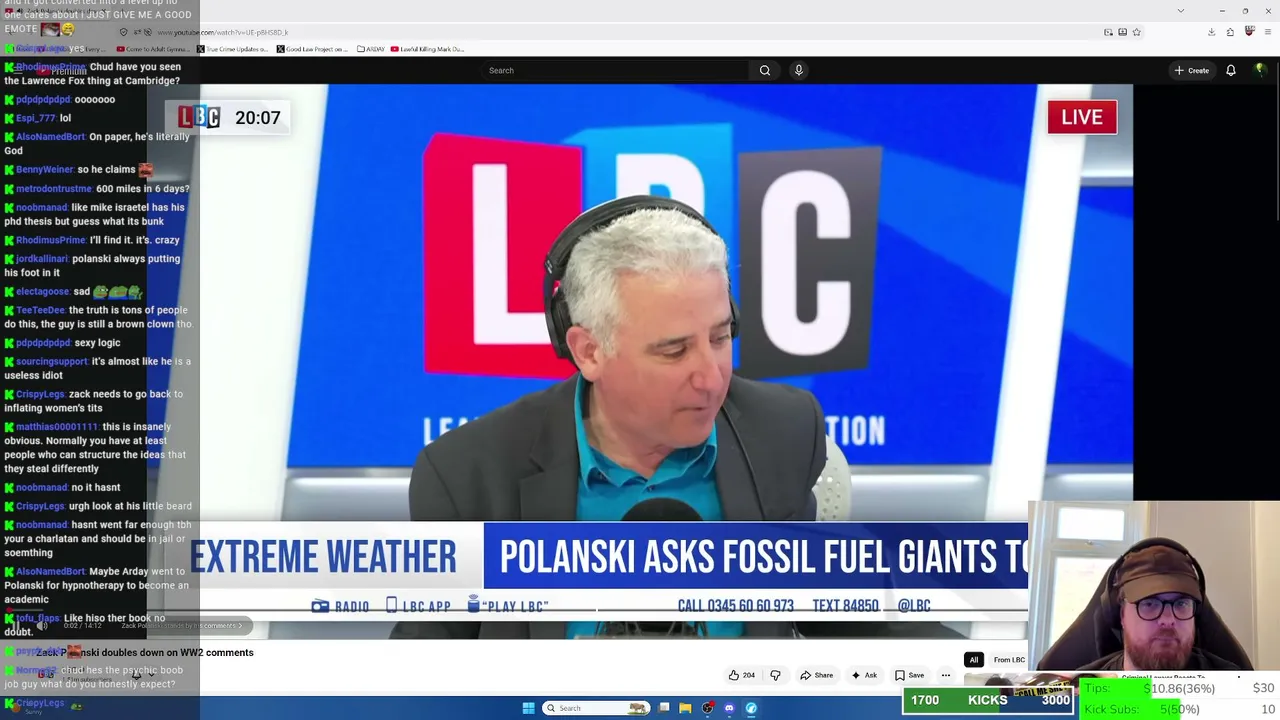Click the 'urgh look at his little beard' message

(x=98, y=506)
